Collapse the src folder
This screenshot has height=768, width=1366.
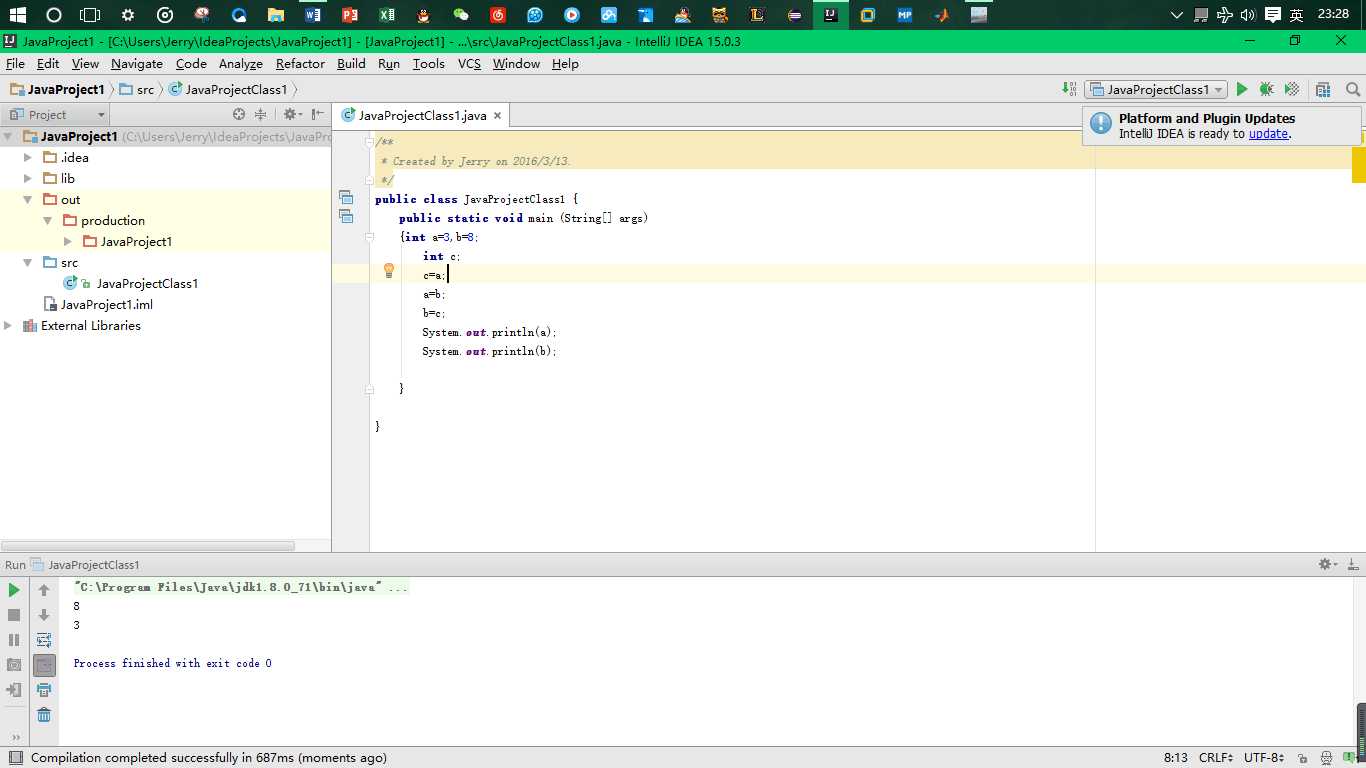coord(28,262)
